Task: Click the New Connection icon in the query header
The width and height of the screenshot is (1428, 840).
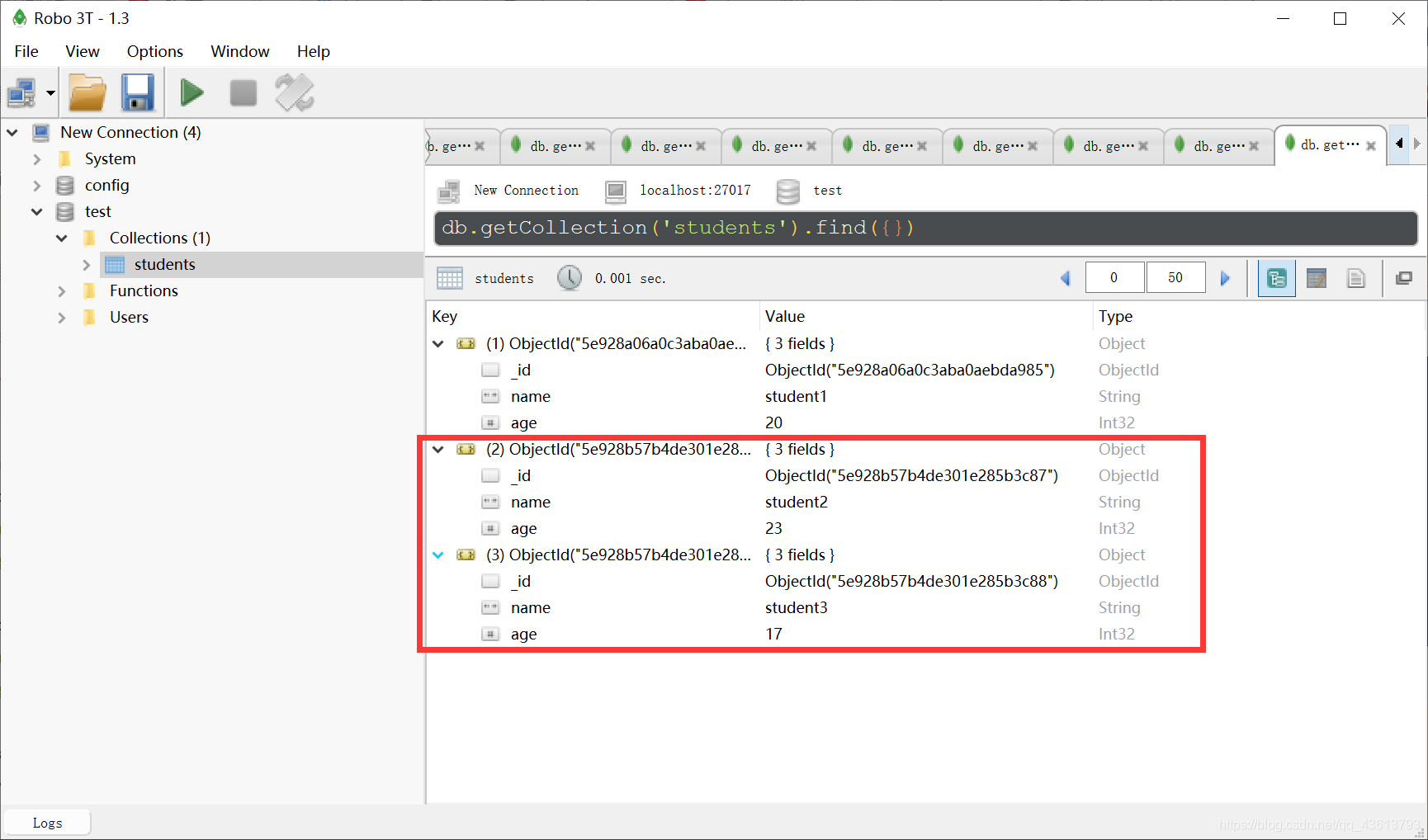Action: coord(449,191)
